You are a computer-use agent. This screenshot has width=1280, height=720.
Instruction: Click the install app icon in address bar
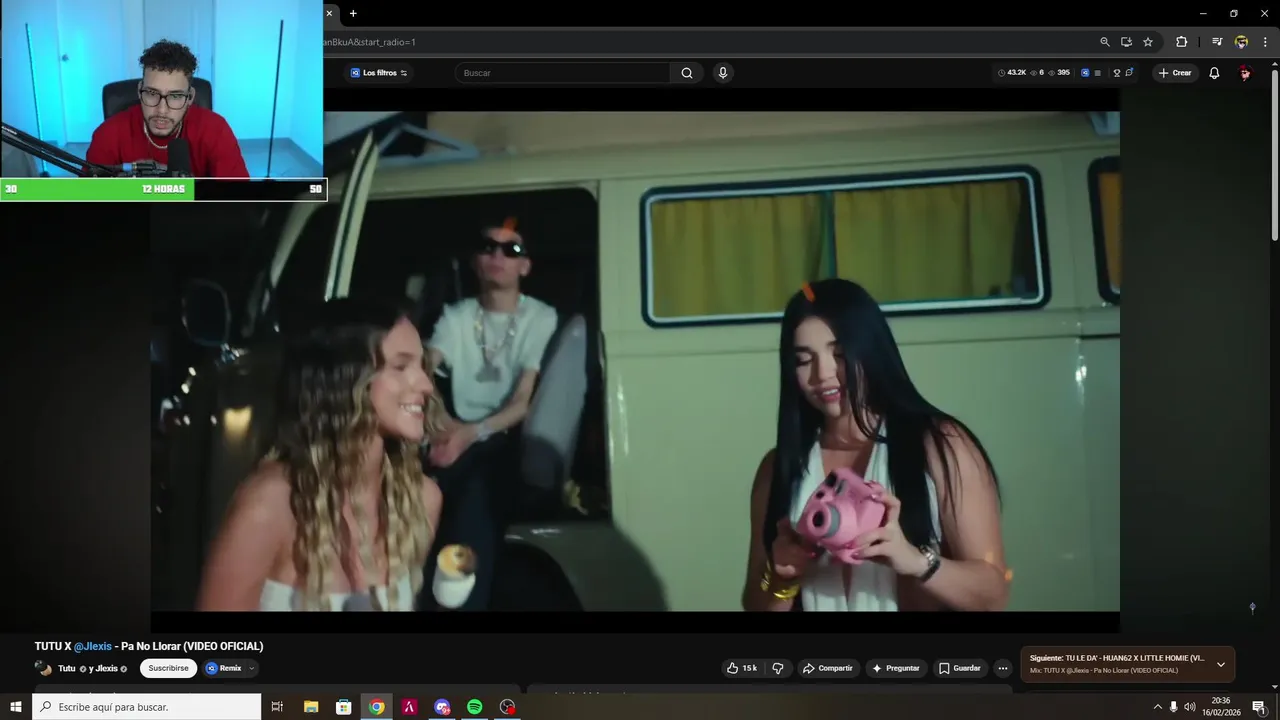pos(1126,42)
